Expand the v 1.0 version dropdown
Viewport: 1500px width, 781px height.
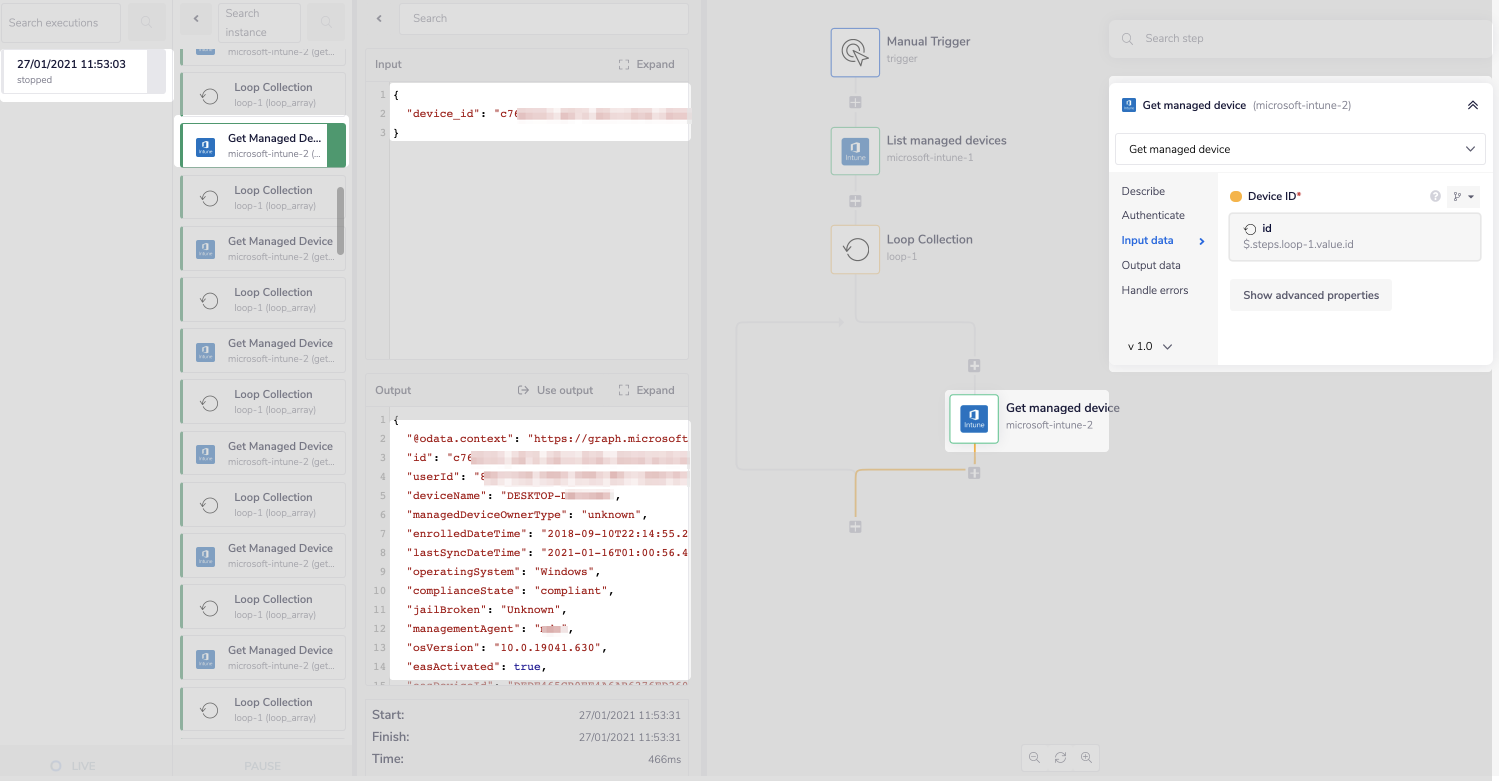click(1148, 345)
